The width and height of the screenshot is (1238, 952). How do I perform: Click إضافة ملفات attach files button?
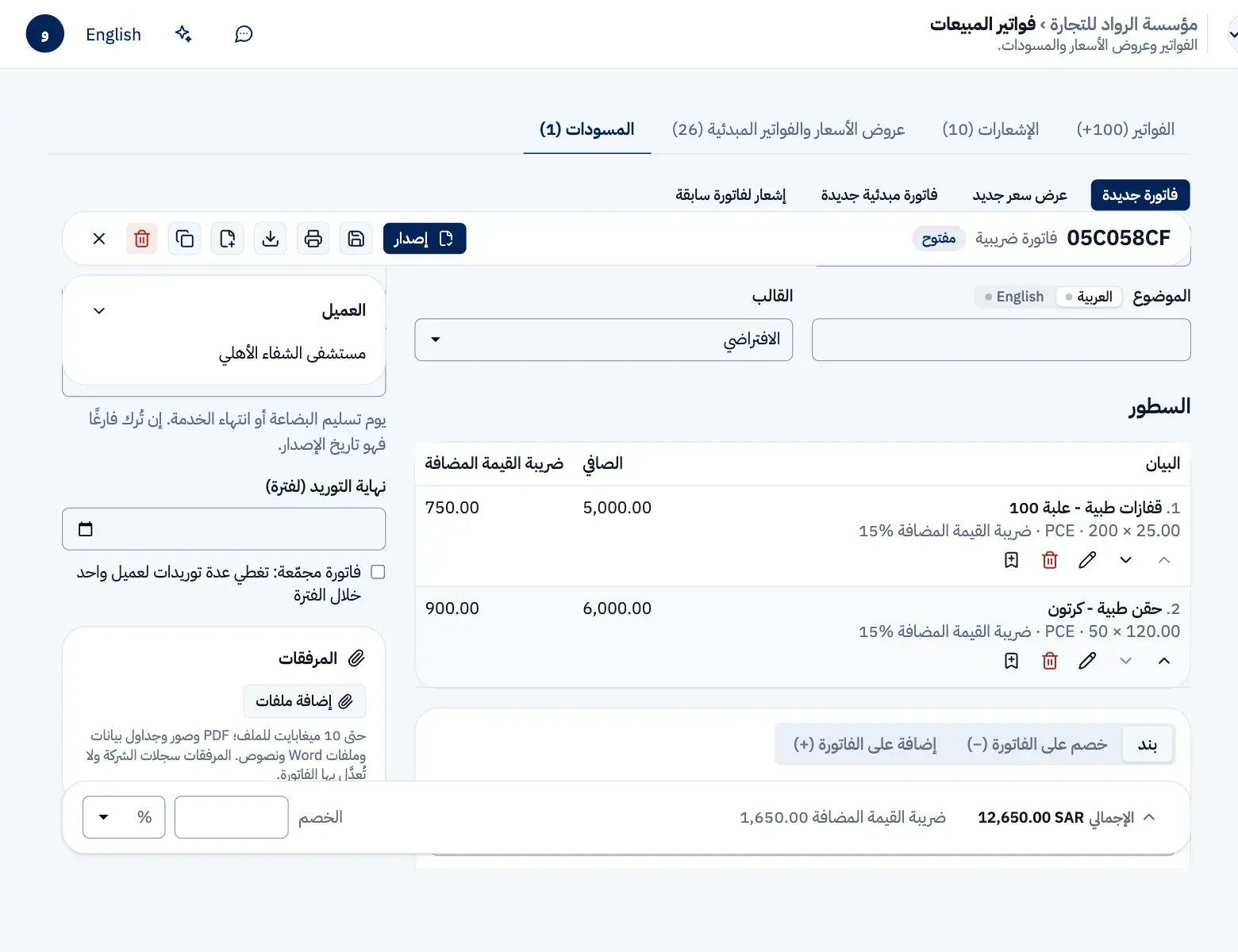click(305, 701)
